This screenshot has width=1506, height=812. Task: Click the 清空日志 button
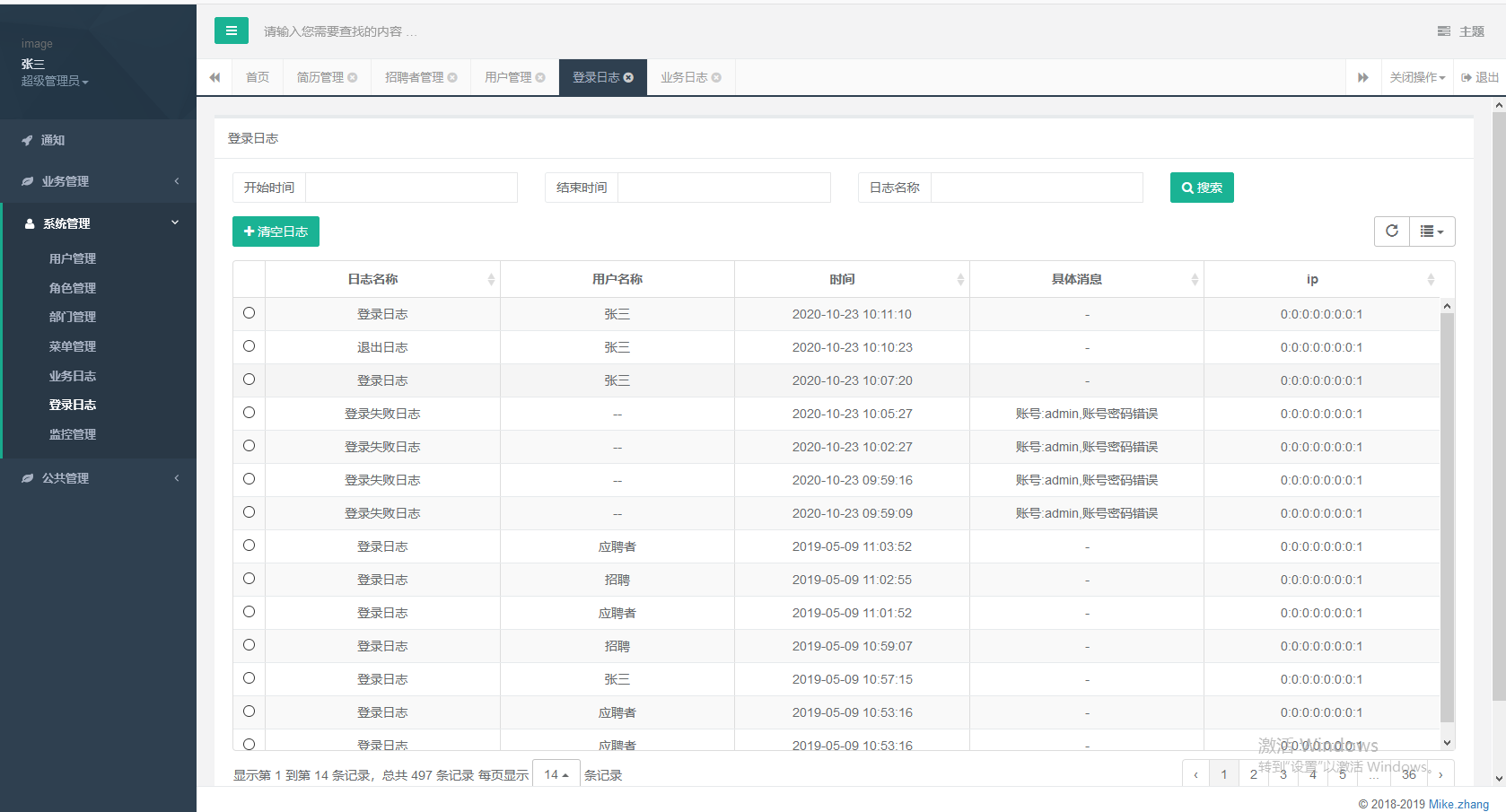pos(276,231)
